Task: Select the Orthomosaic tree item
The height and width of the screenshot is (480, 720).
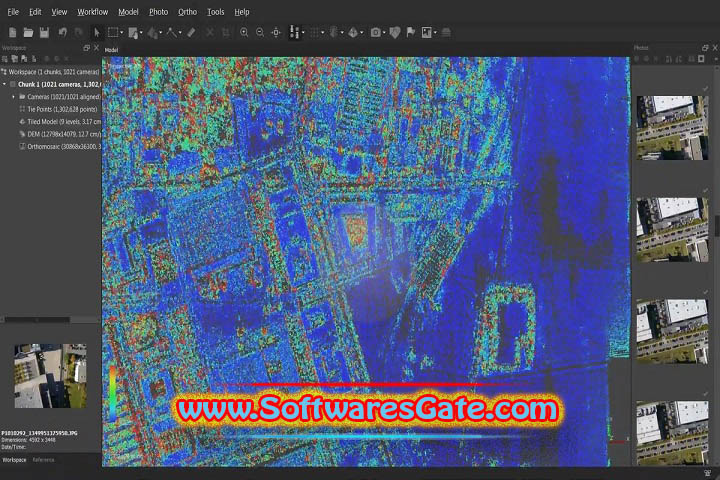Action: click(60, 147)
